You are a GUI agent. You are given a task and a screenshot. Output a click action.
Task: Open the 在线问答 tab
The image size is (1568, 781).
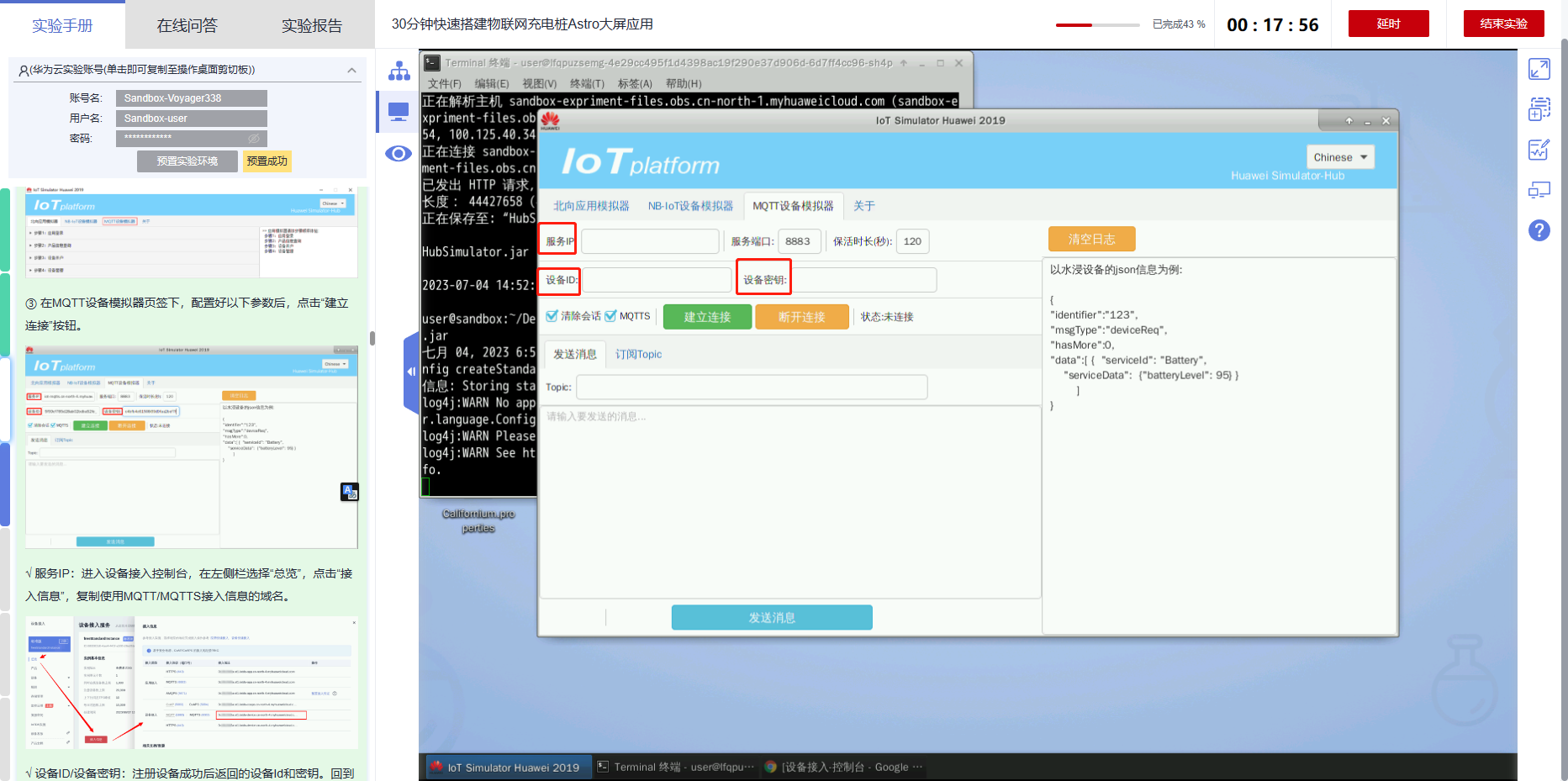coord(187,25)
